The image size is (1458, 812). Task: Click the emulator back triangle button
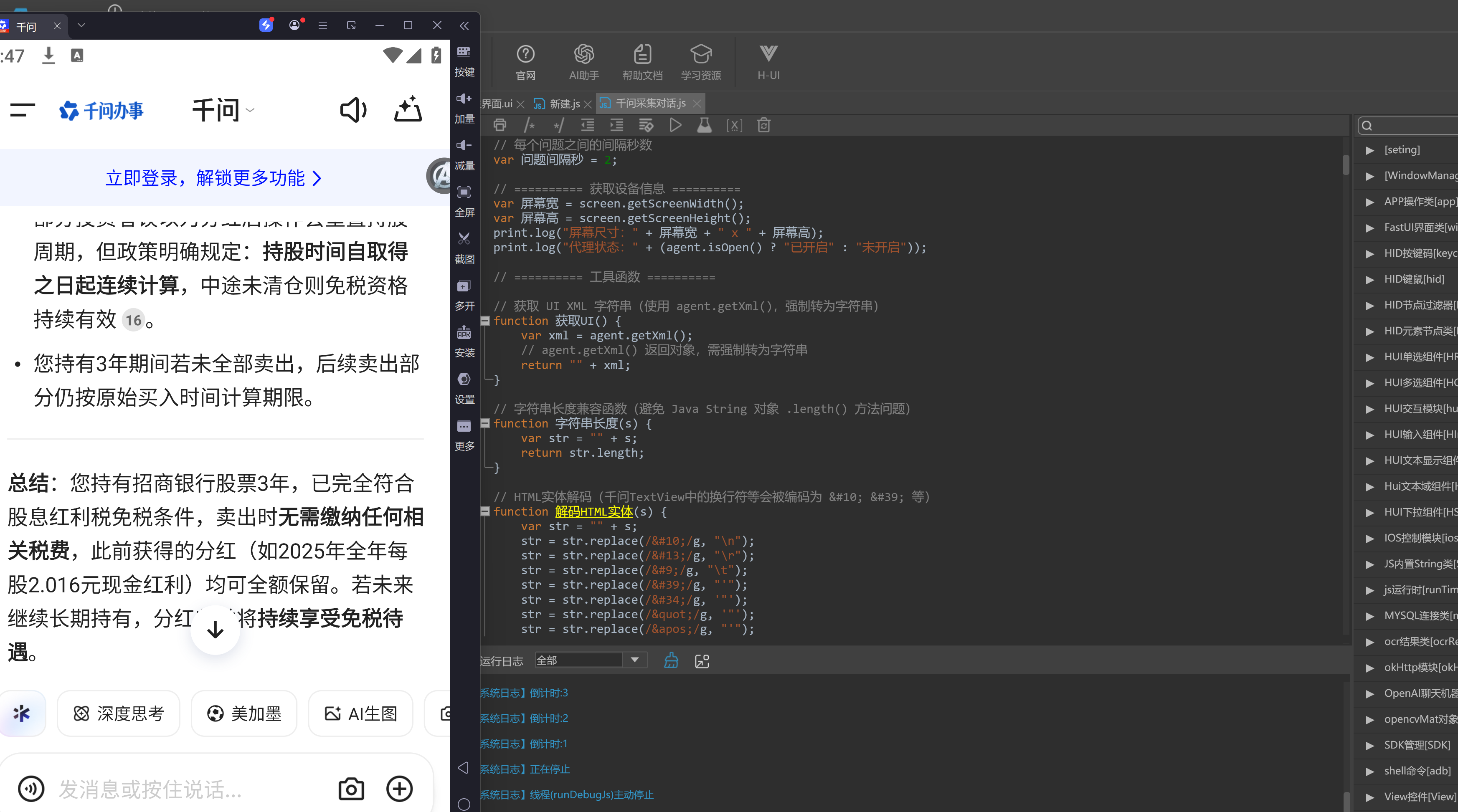(x=464, y=767)
